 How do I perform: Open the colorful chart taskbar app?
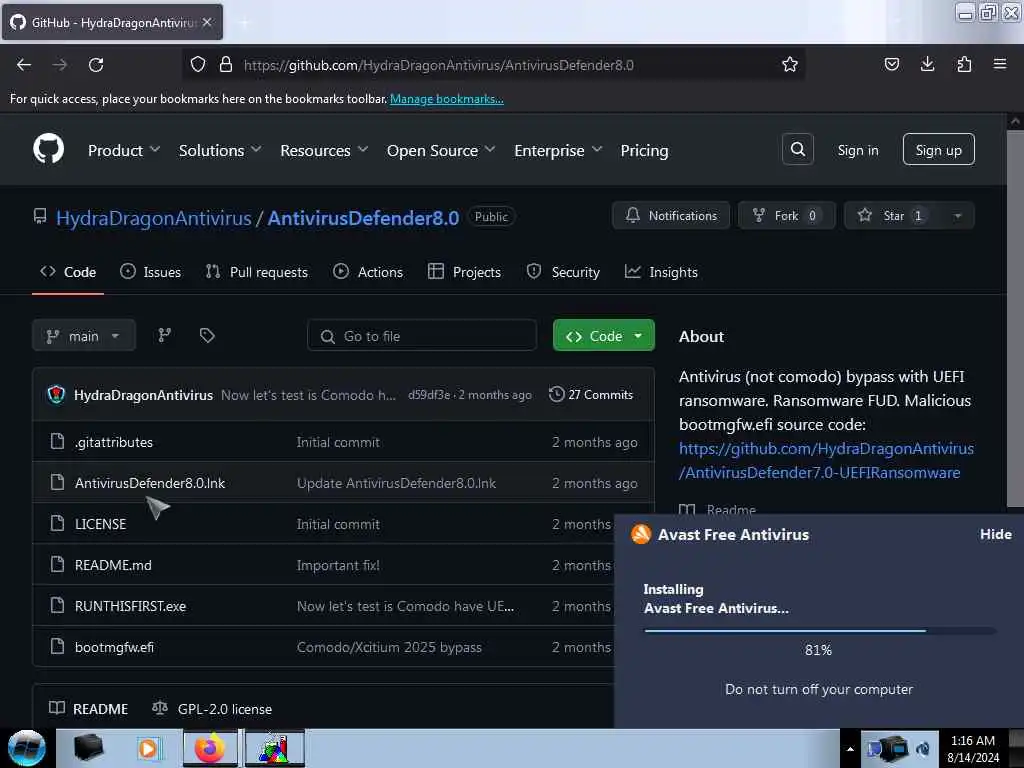pyautogui.click(x=274, y=748)
